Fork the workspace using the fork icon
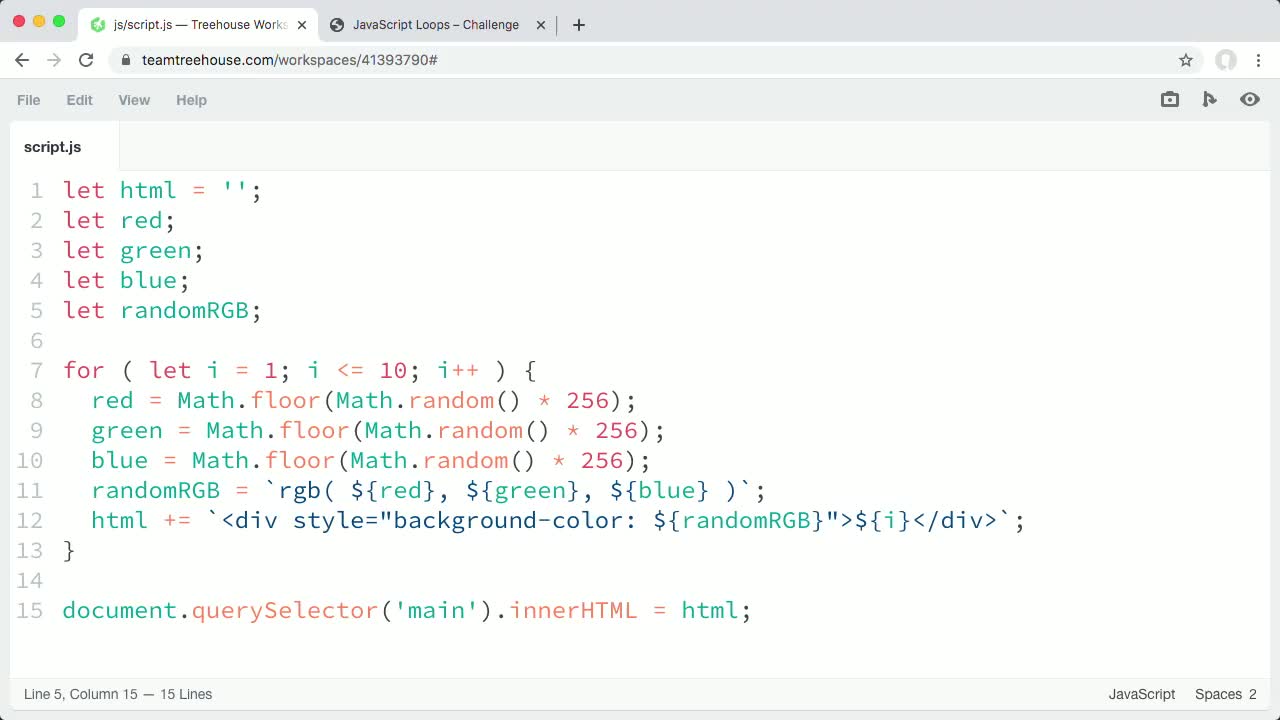The height and width of the screenshot is (720, 1280). click(x=1209, y=99)
